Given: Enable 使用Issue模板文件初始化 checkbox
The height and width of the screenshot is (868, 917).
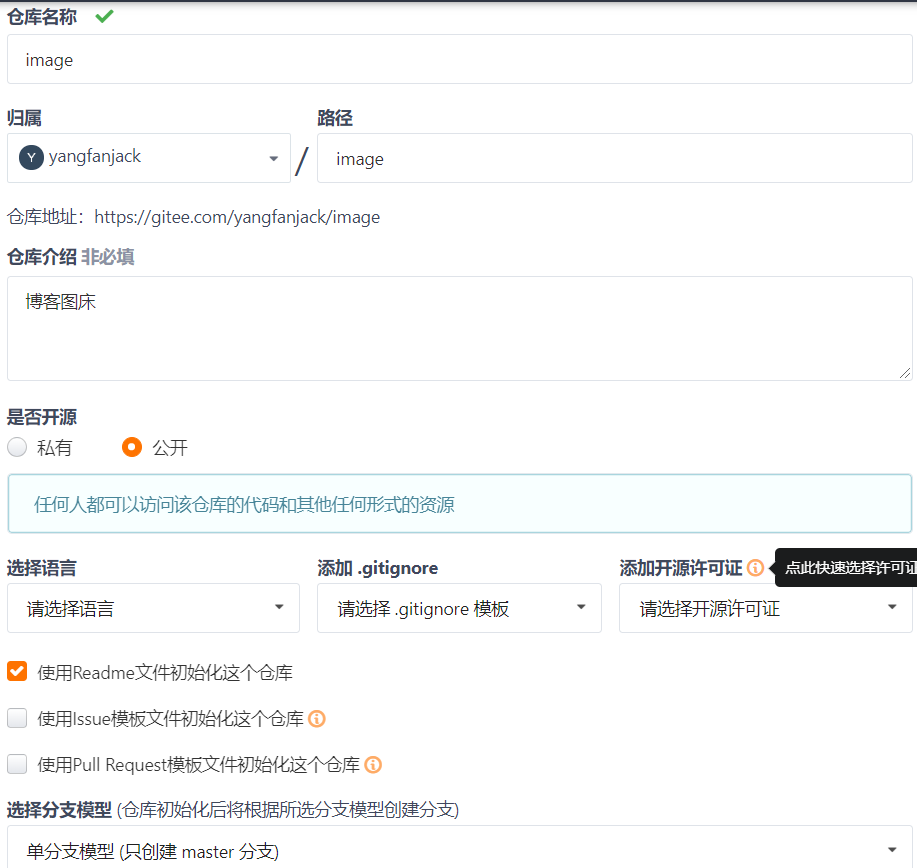Looking at the screenshot, I should [x=17, y=718].
